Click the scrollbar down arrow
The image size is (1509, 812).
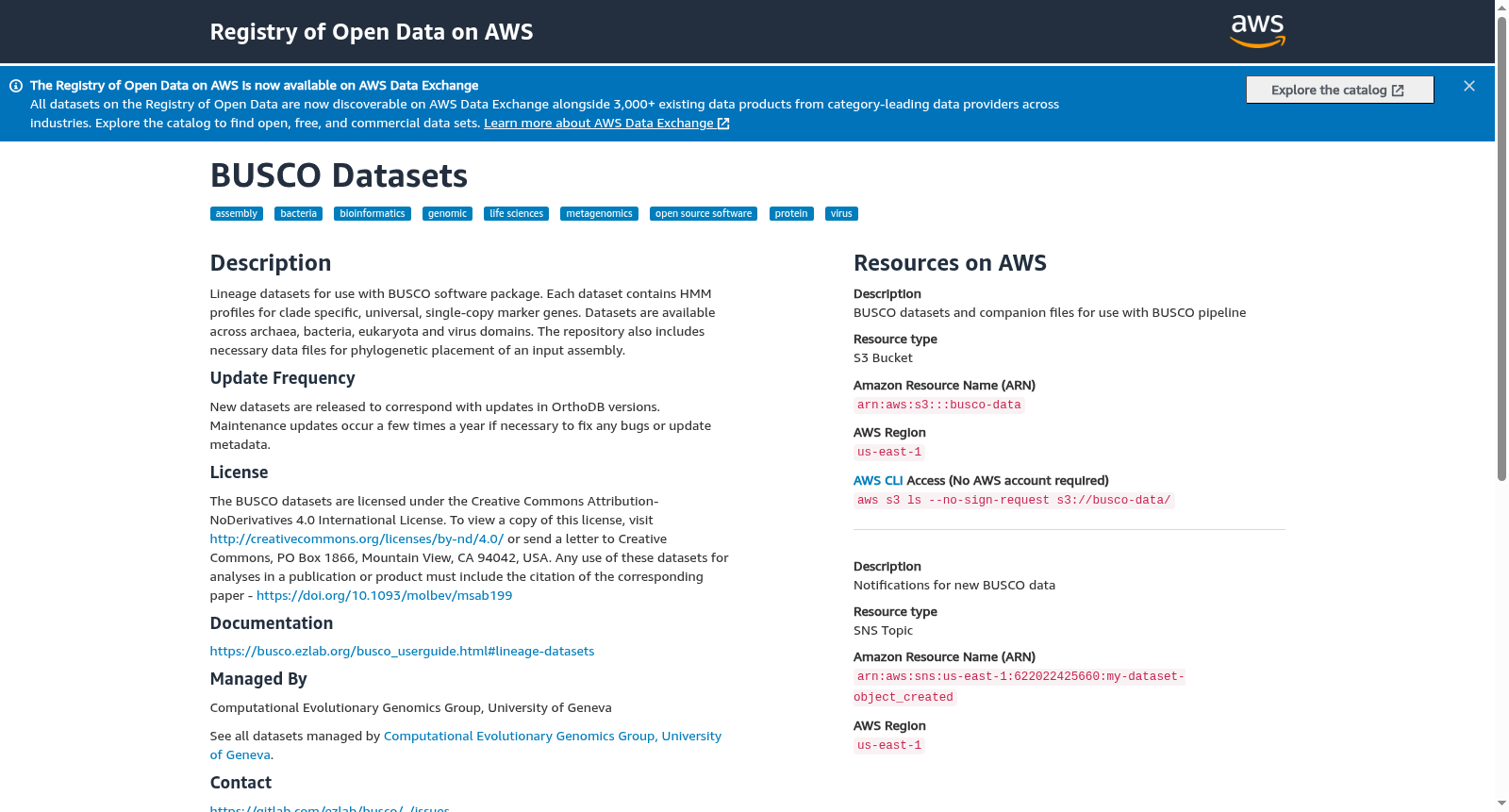pyautogui.click(x=1501, y=804)
